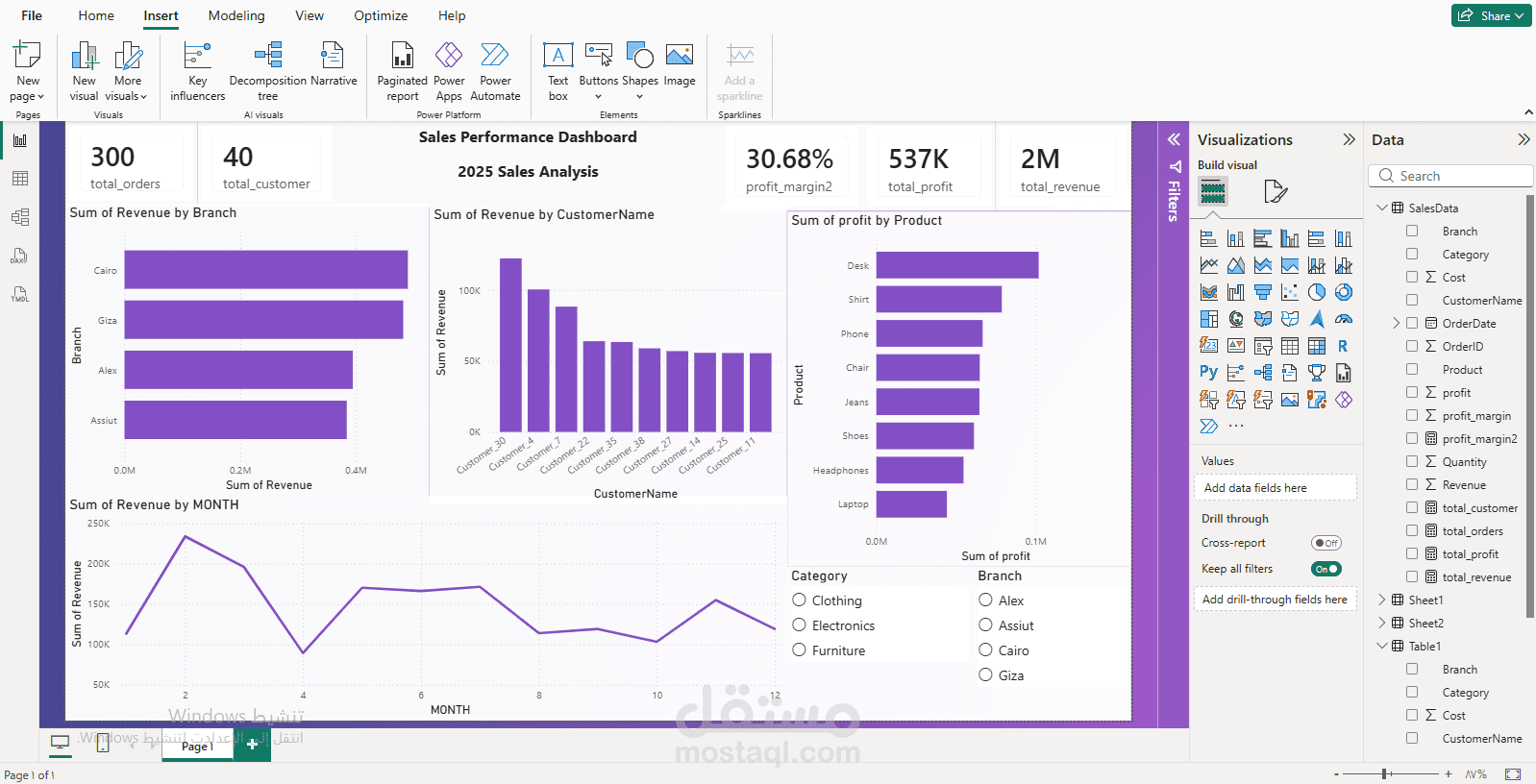Viewport: 1536px width, 784px height.
Task: Select the Page 1 tab
Action: [197, 747]
